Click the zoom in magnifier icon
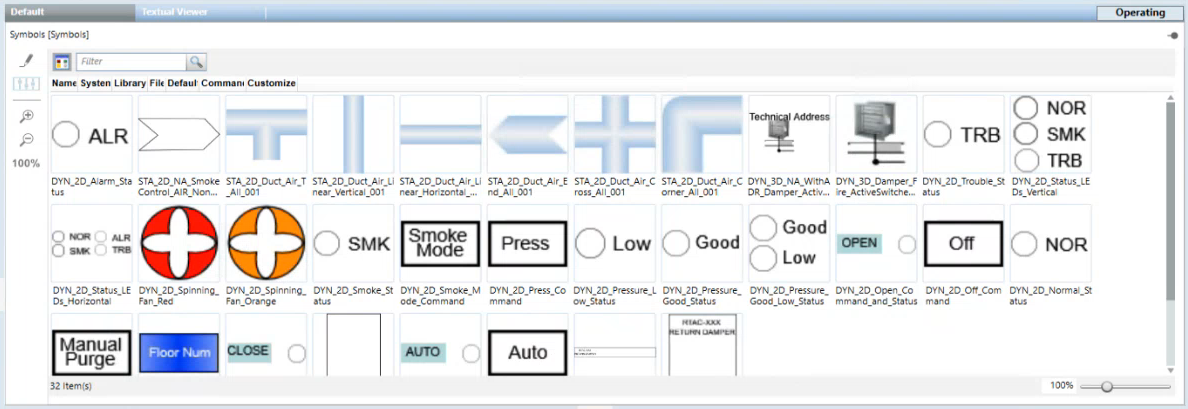1188x409 pixels. 26,116
